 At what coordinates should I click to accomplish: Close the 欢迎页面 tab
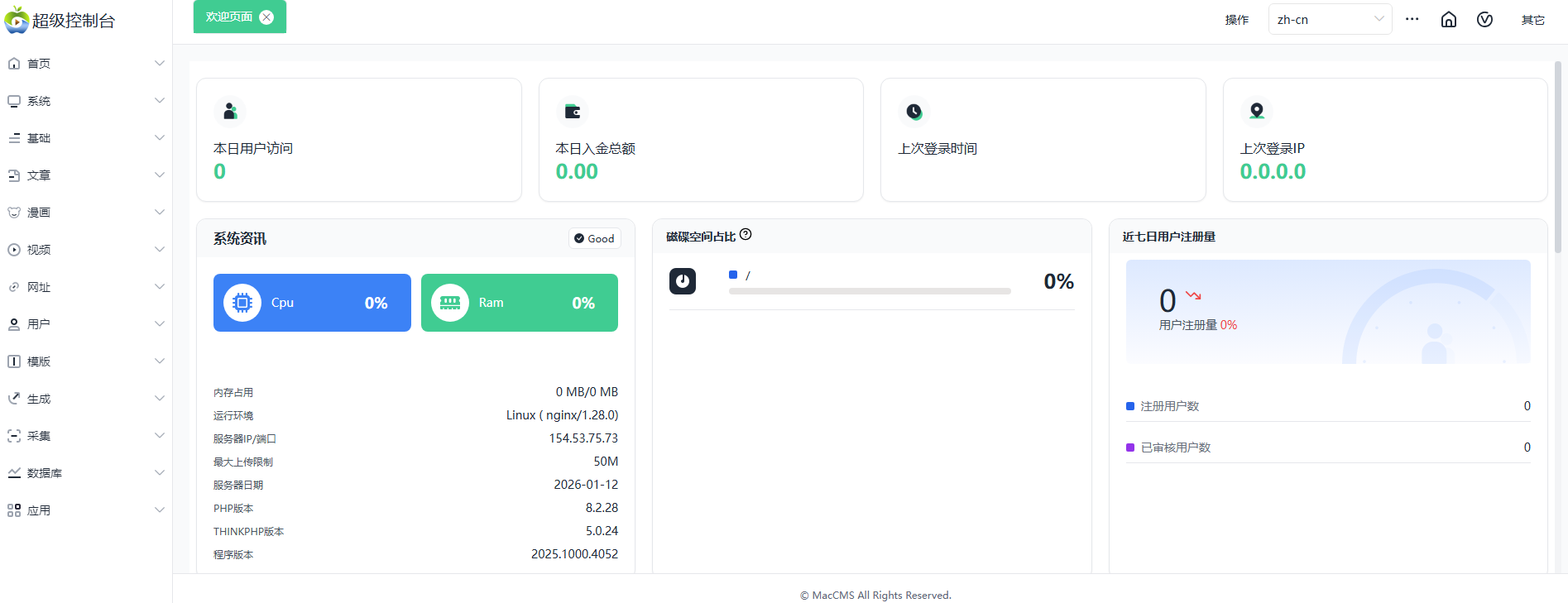click(266, 17)
